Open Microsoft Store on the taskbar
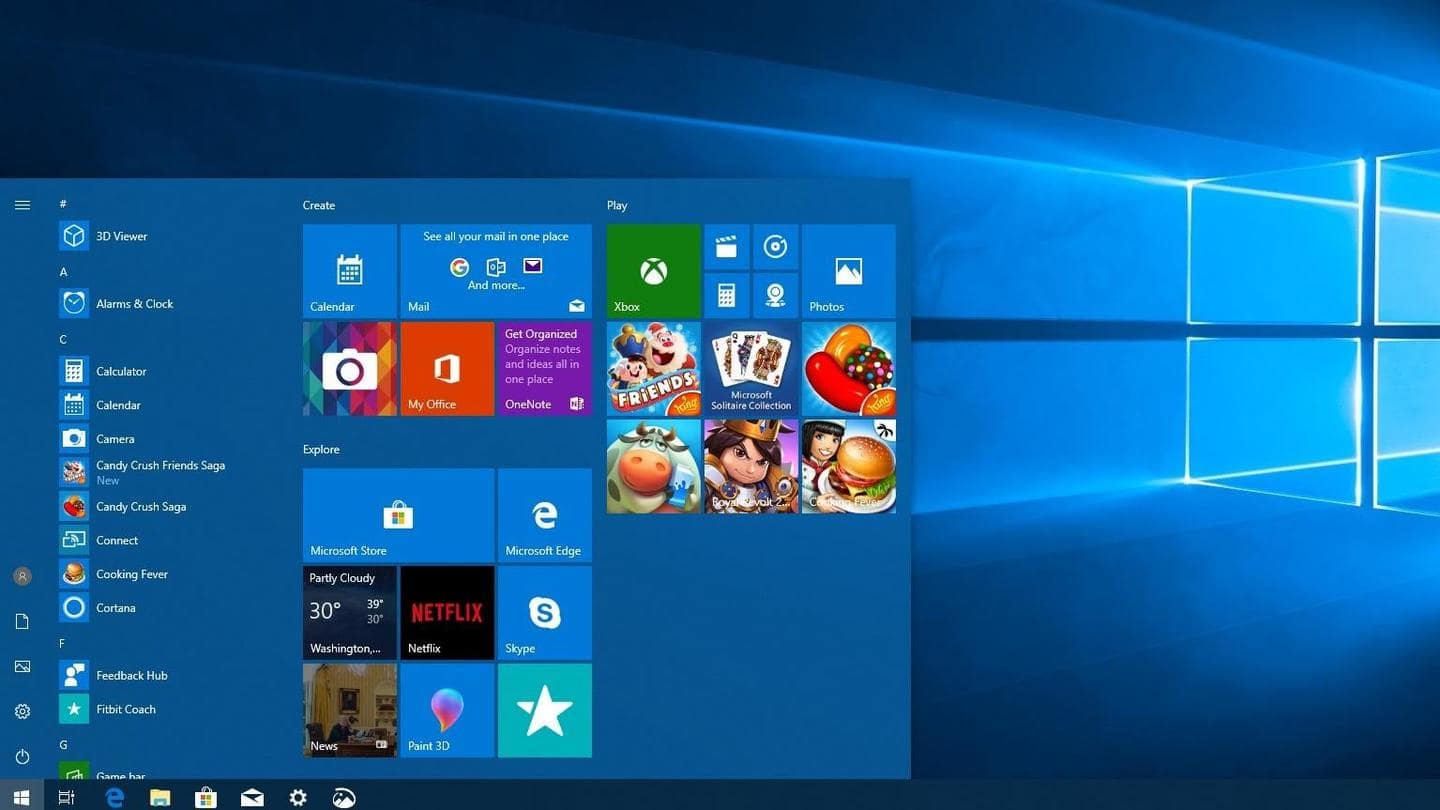The width and height of the screenshot is (1440, 810). click(206, 797)
